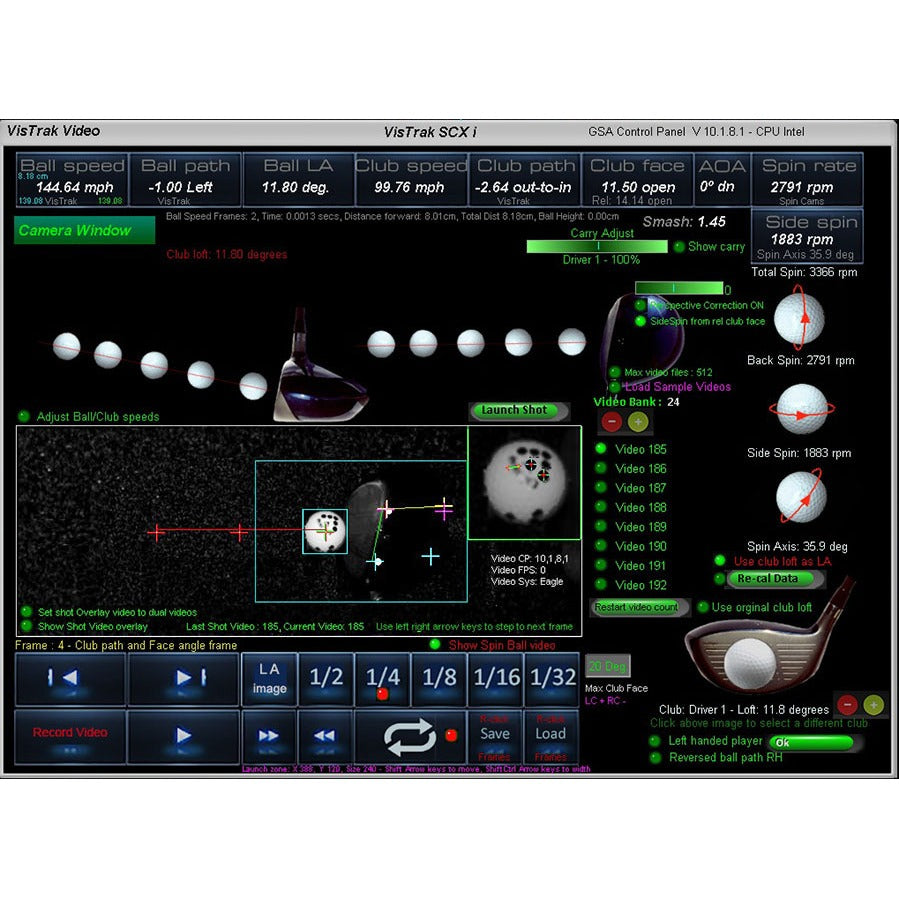Viewport: 899px width, 899px height.
Task: Open the Camera Window
Action: tap(84, 230)
